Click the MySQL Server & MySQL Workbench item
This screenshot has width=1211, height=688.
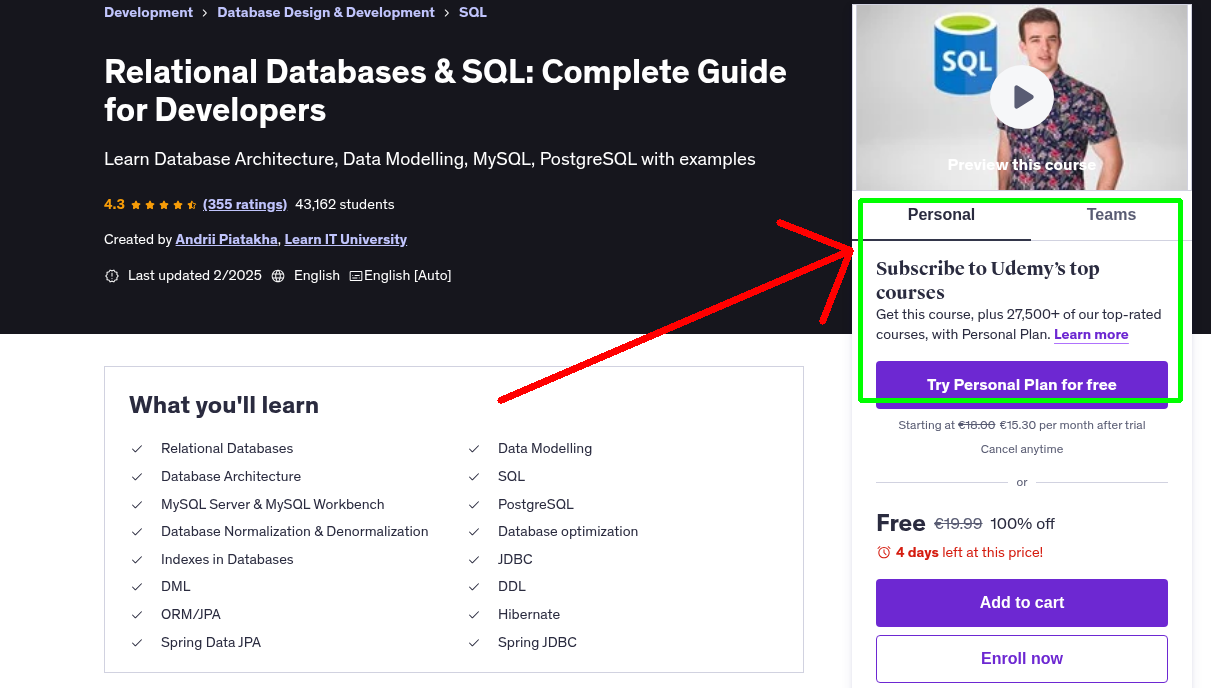[273, 505]
